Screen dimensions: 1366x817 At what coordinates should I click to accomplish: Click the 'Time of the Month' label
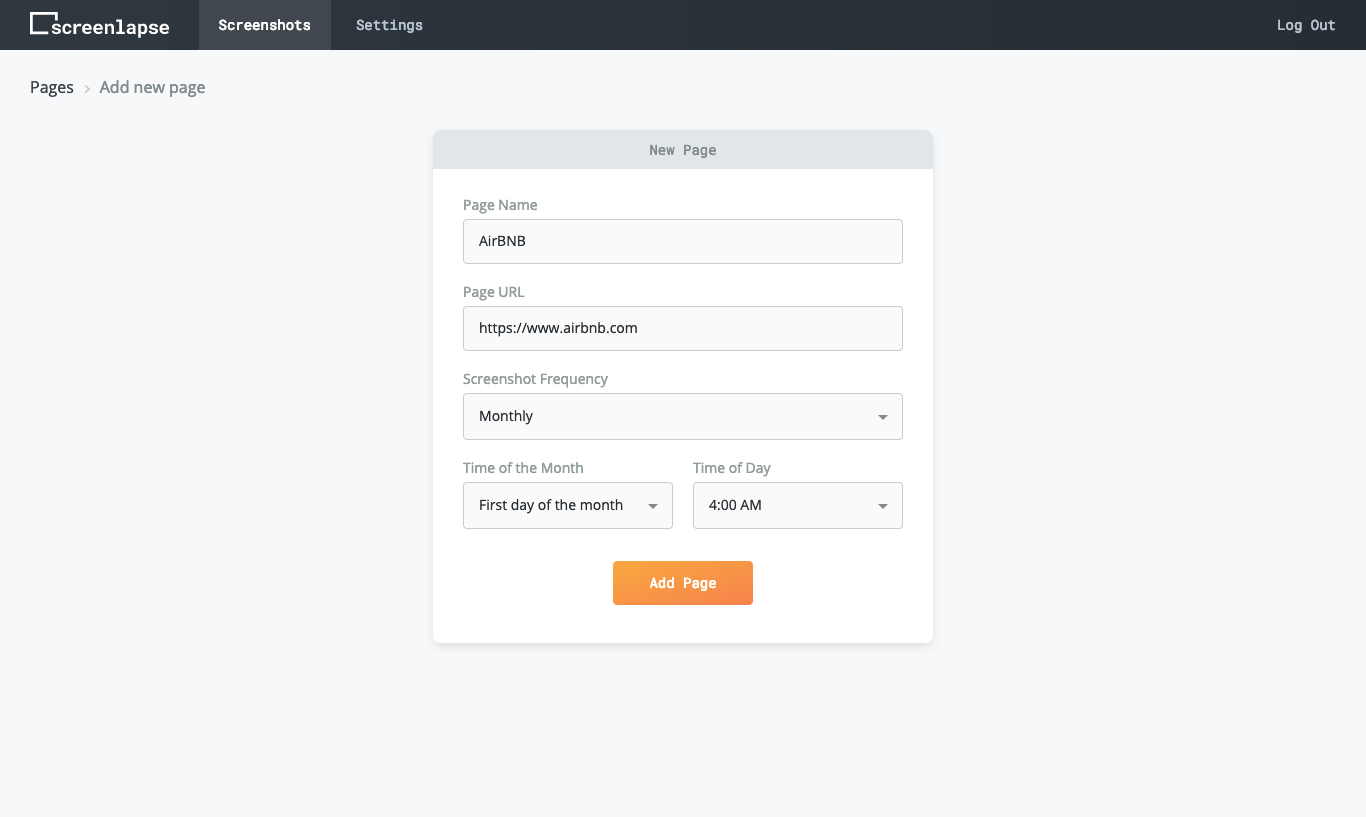[523, 468]
